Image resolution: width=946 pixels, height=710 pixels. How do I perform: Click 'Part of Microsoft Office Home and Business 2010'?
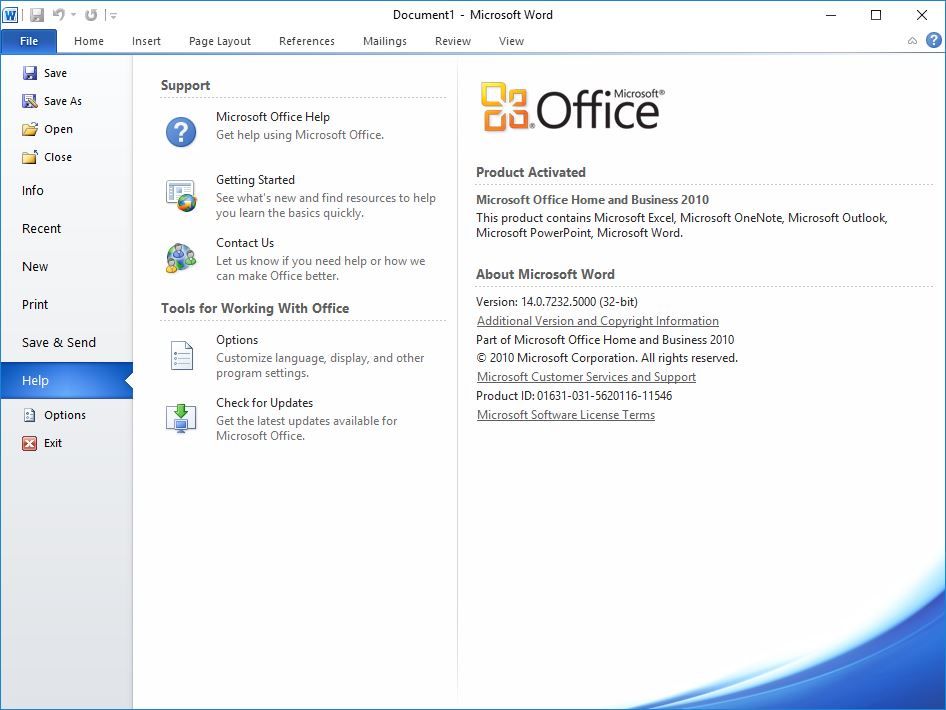click(x=605, y=340)
